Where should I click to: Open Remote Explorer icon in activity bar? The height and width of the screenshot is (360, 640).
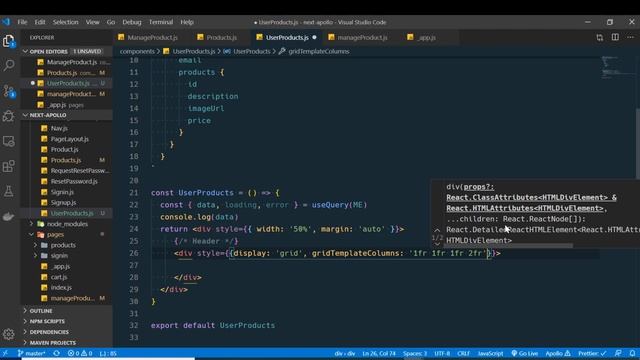coord(9,141)
